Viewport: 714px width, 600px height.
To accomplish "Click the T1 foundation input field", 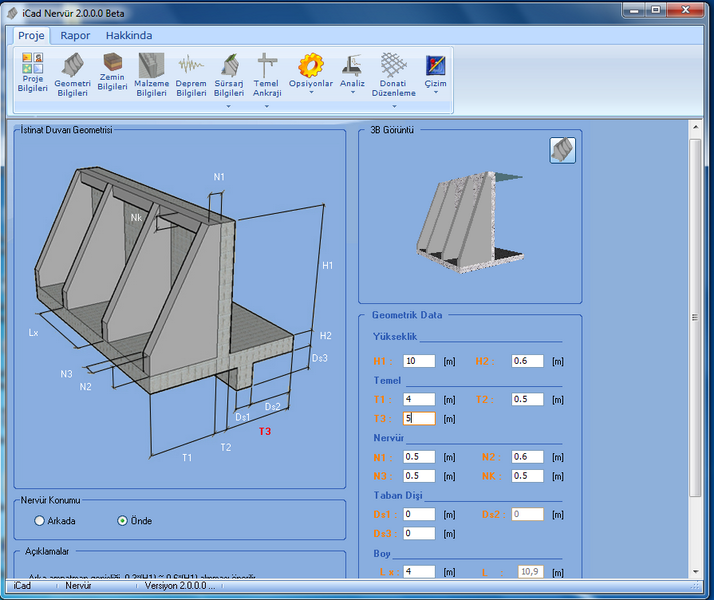I will [x=419, y=399].
